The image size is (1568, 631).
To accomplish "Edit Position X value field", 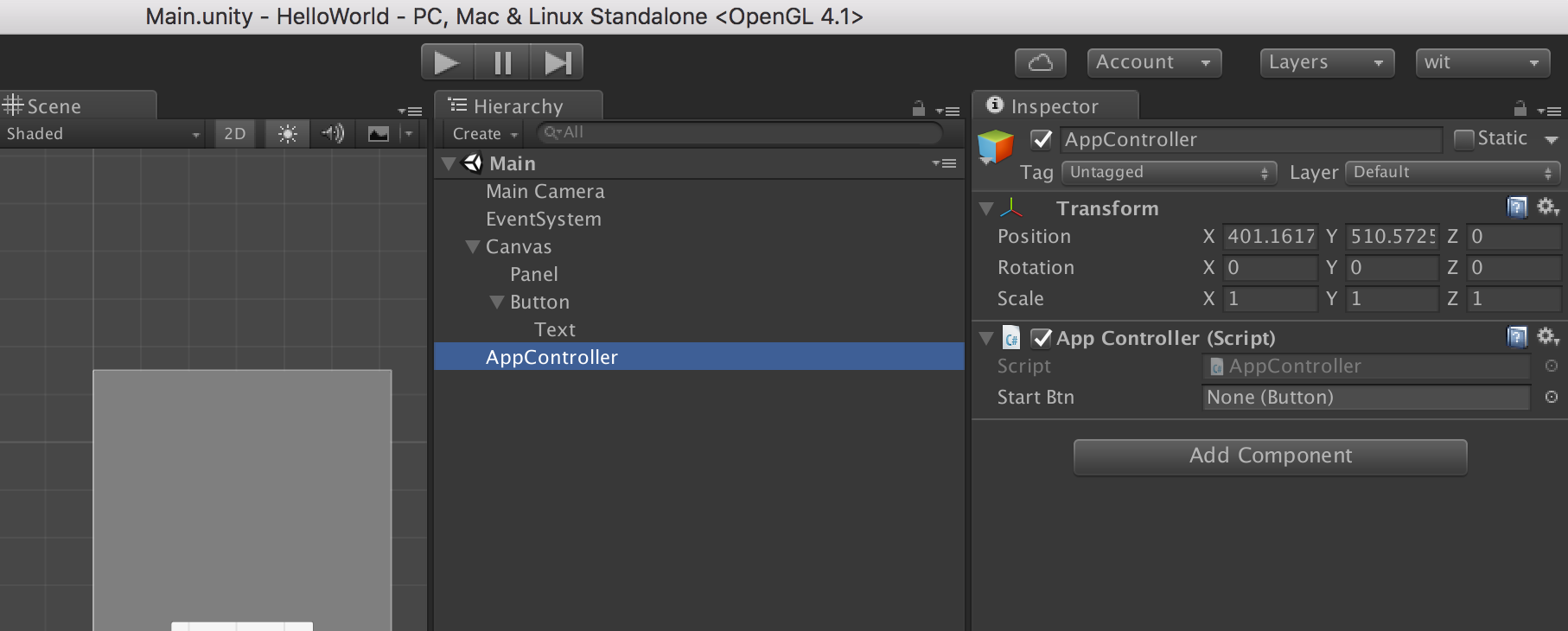I will (x=1270, y=237).
